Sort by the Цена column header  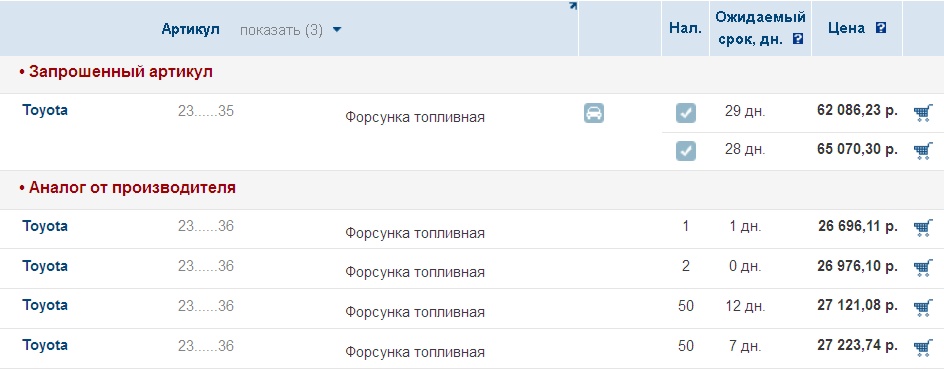point(846,28)
